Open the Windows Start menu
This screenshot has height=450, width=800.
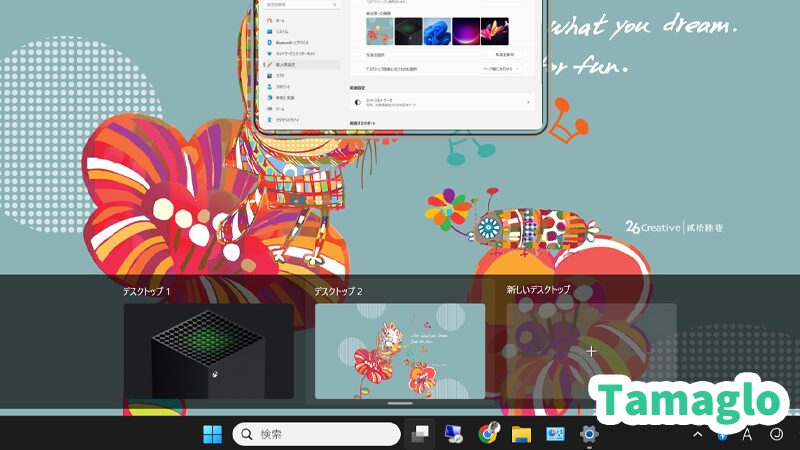[212, 434]
